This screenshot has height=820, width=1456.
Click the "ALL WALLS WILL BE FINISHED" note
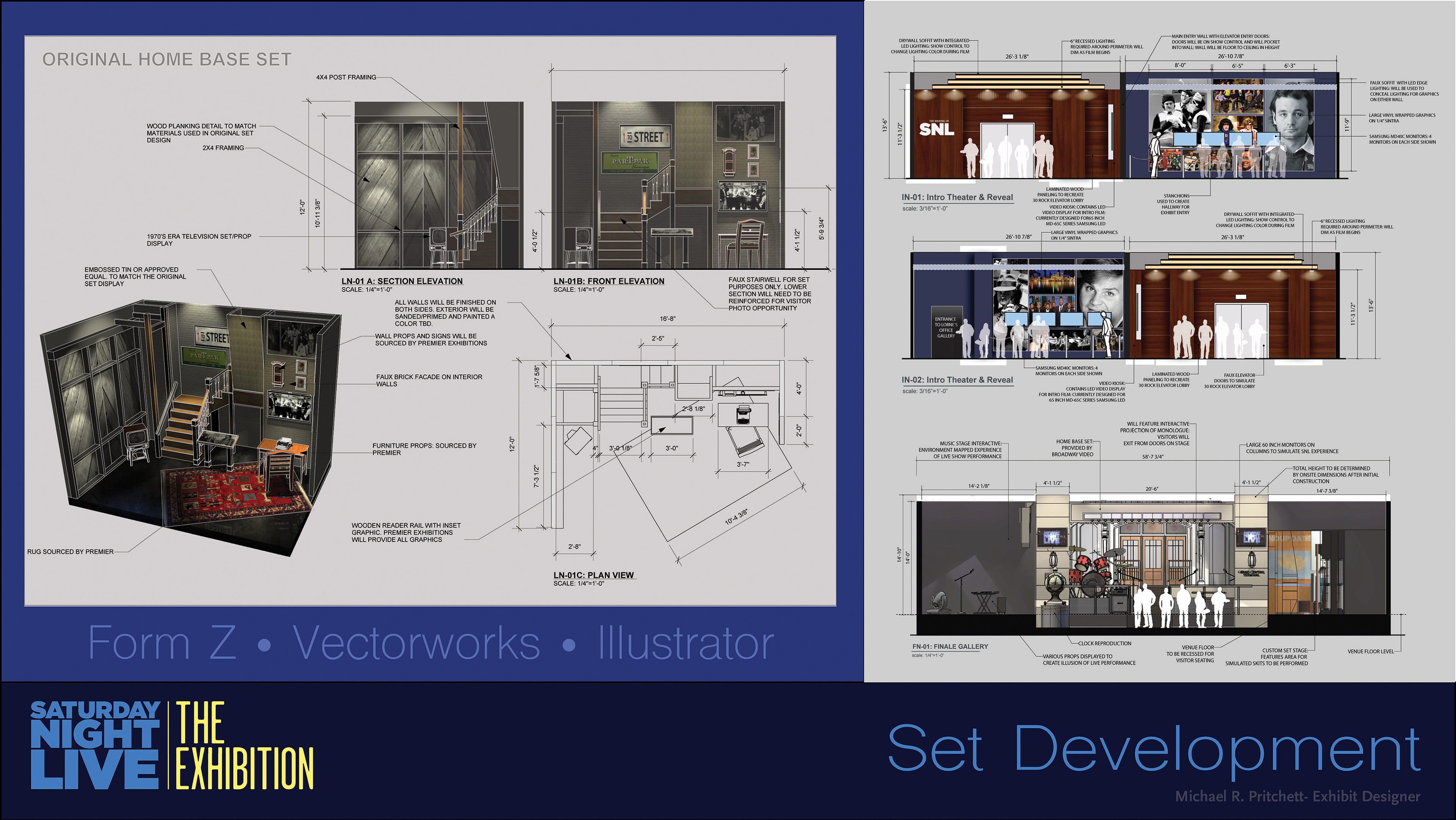[446, 313]
